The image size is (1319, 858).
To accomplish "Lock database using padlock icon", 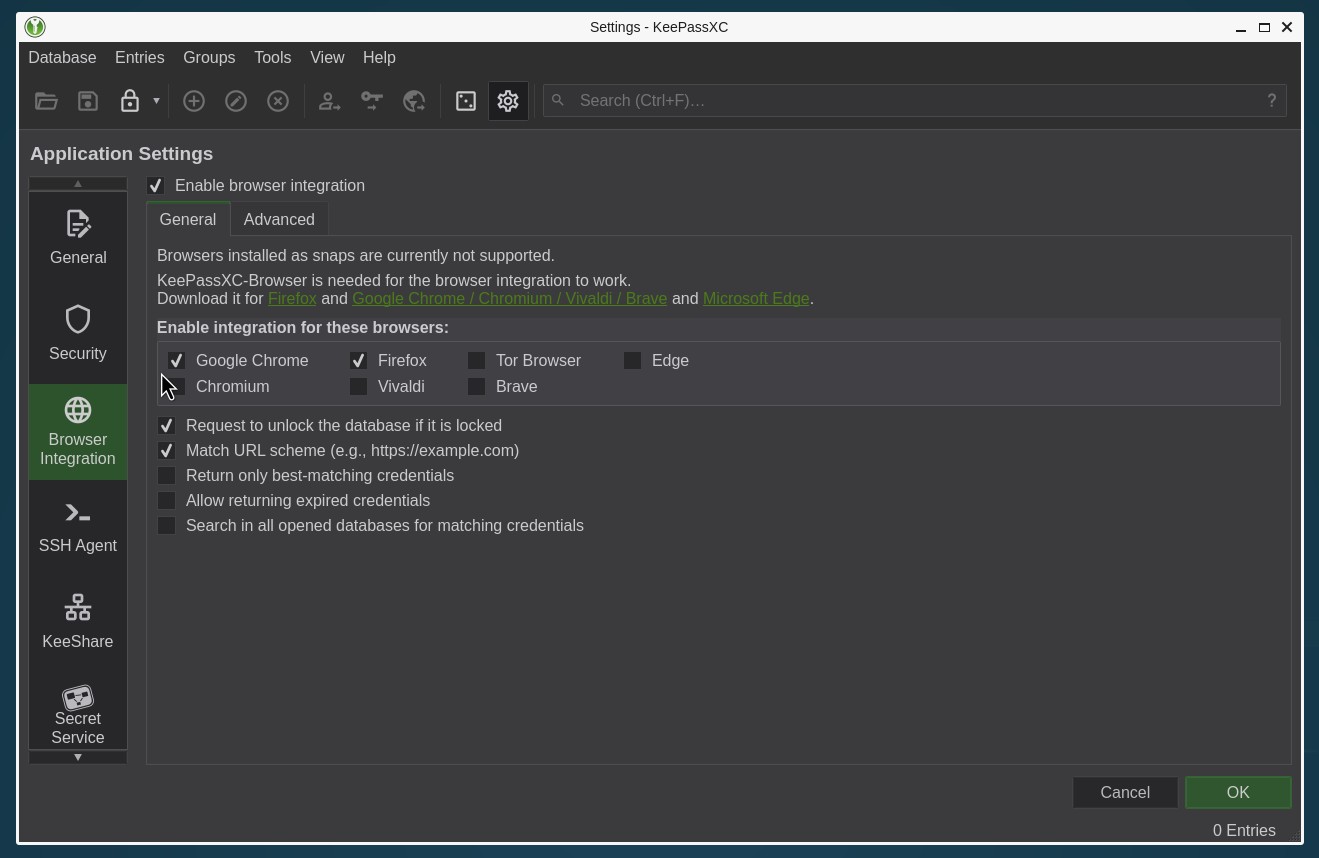I will point(130,101).
